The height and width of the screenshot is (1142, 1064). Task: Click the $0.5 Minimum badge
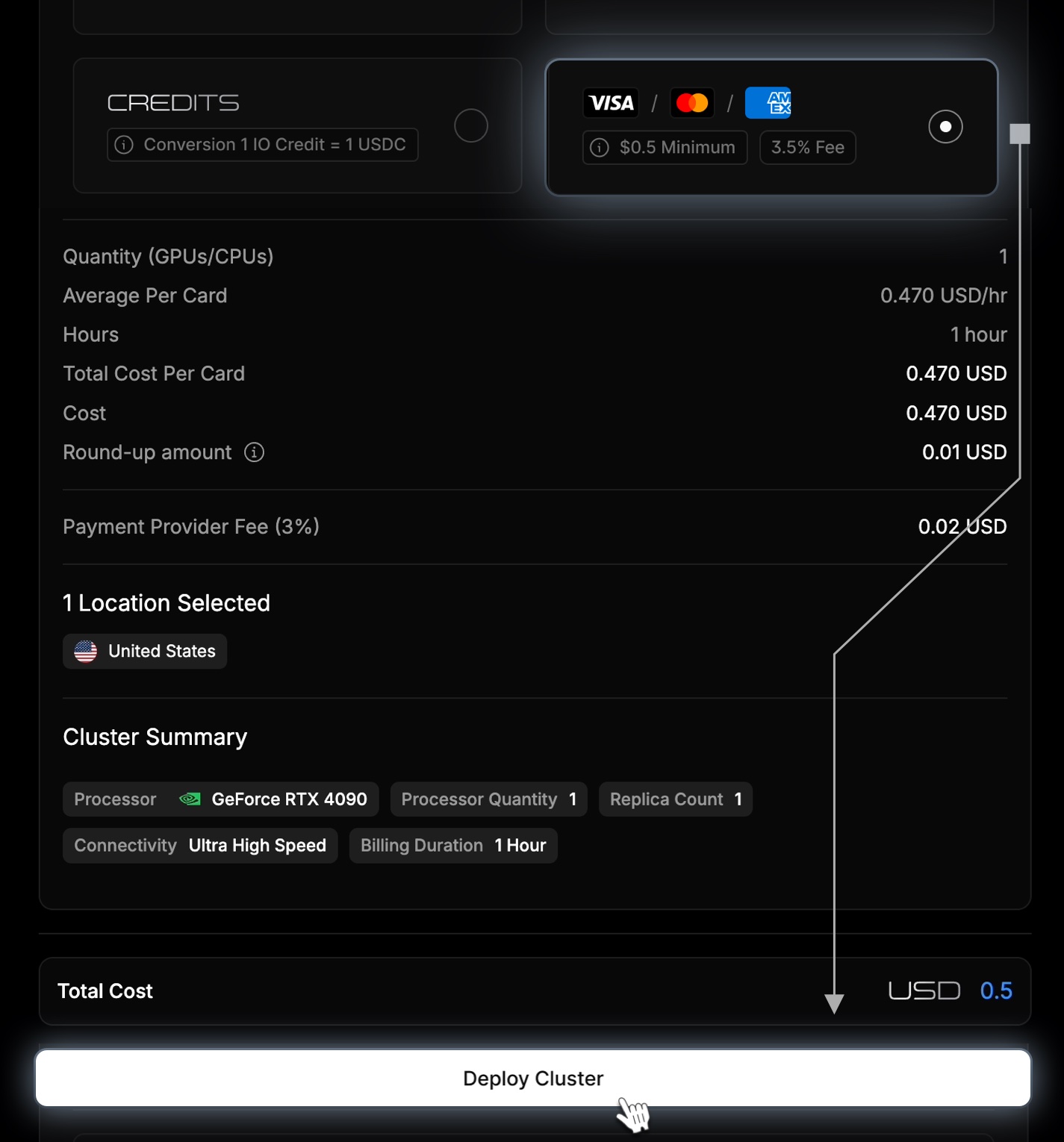pyautogui.click(x=665, y=148)
